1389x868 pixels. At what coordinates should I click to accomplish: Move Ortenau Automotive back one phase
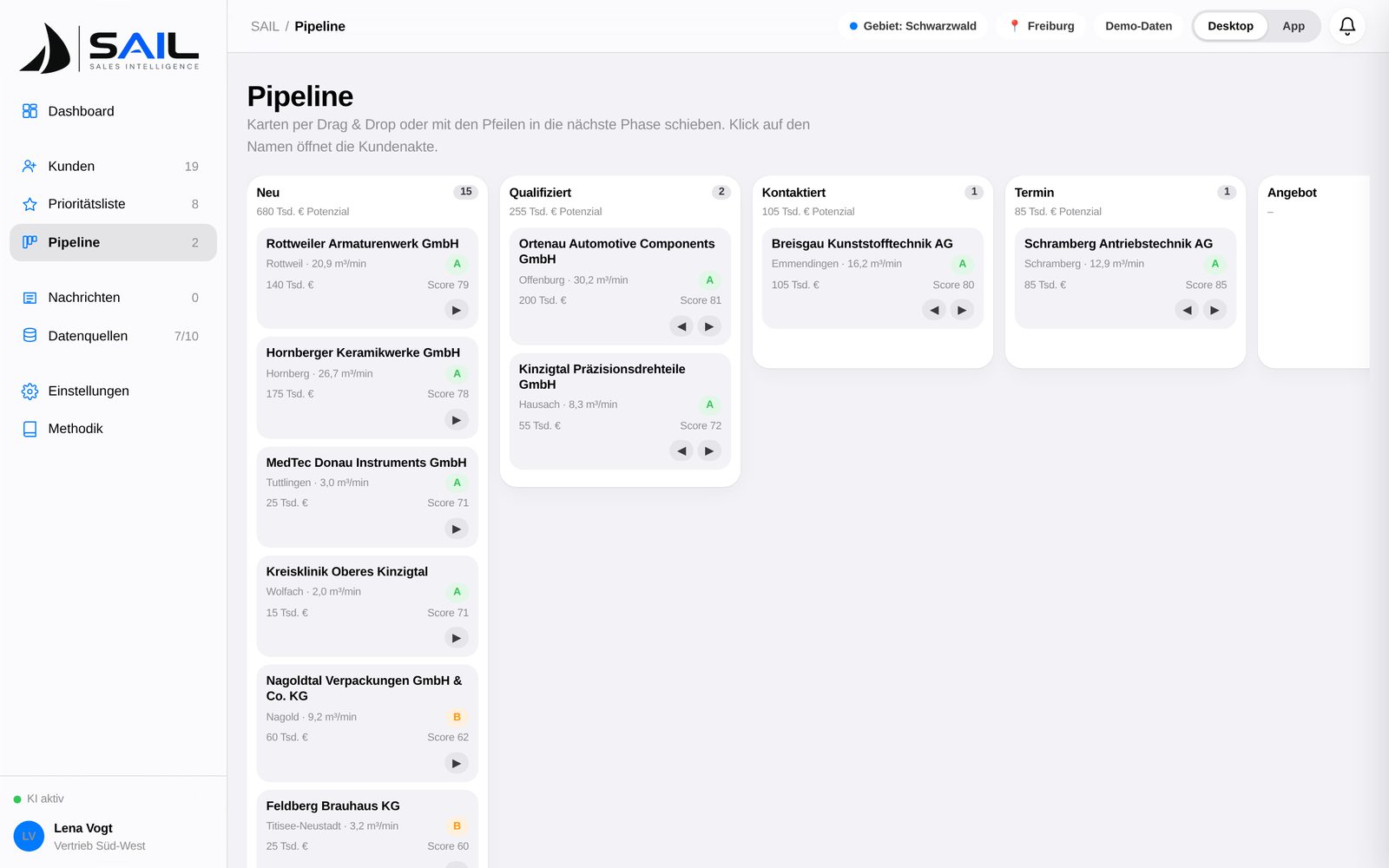click(681, 326)
